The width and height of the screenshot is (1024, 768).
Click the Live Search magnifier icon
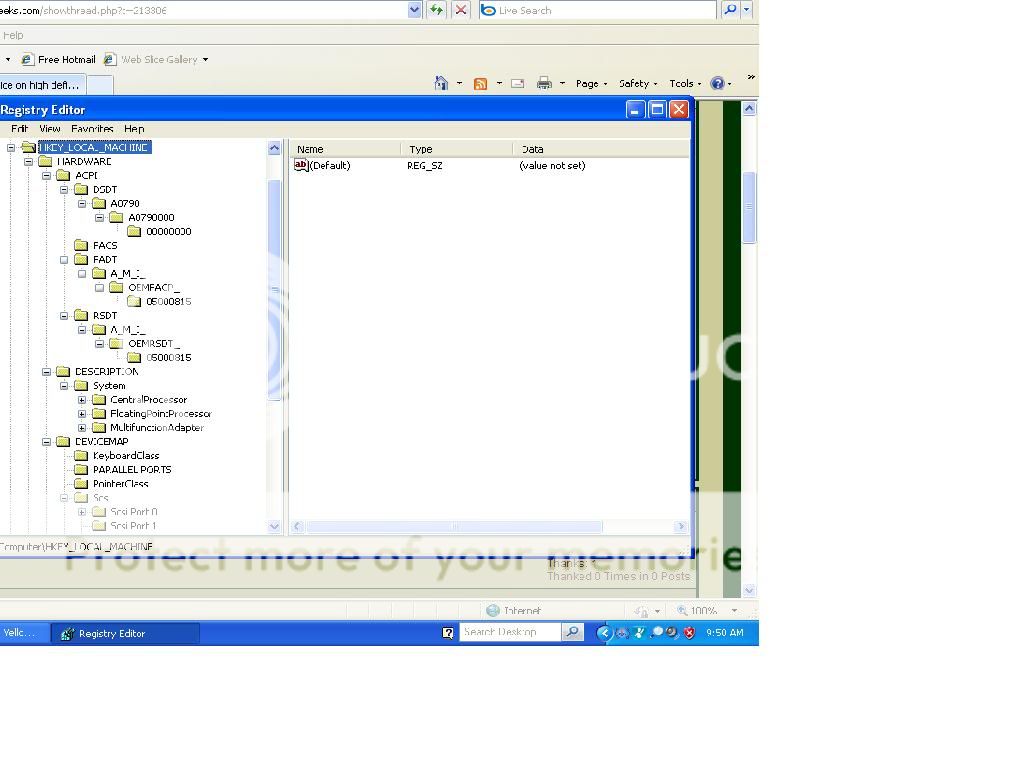730,10
